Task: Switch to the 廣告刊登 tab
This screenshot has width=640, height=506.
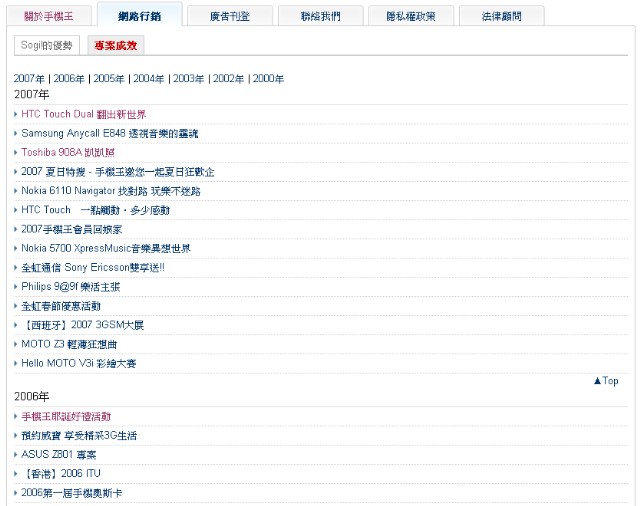Action: (x=230, y=16)
